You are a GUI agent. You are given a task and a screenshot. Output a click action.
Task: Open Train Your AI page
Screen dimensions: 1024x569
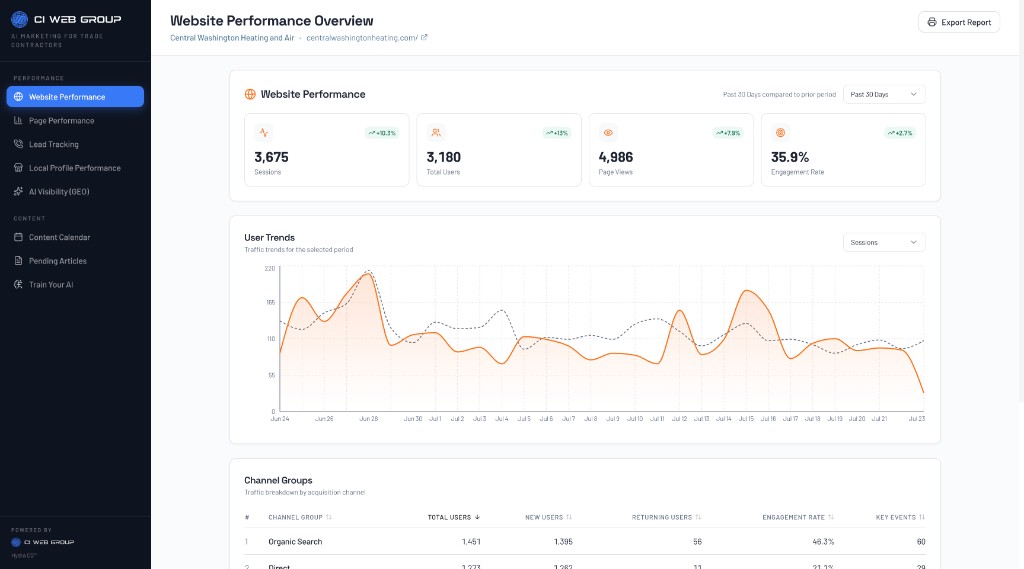75,284
